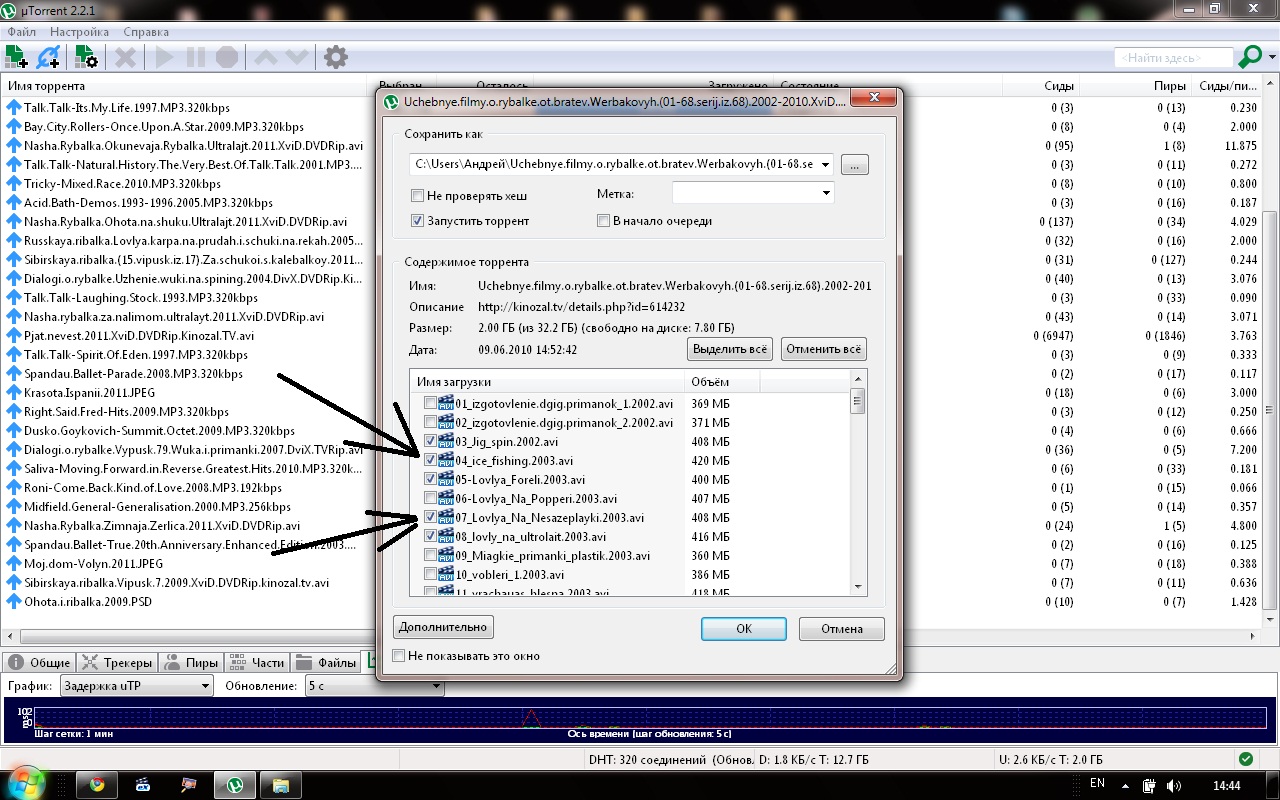The height and width of the screenshot is (800, 1280).
Task: Open the 'Настройка' menu
Action: (79, 32)
